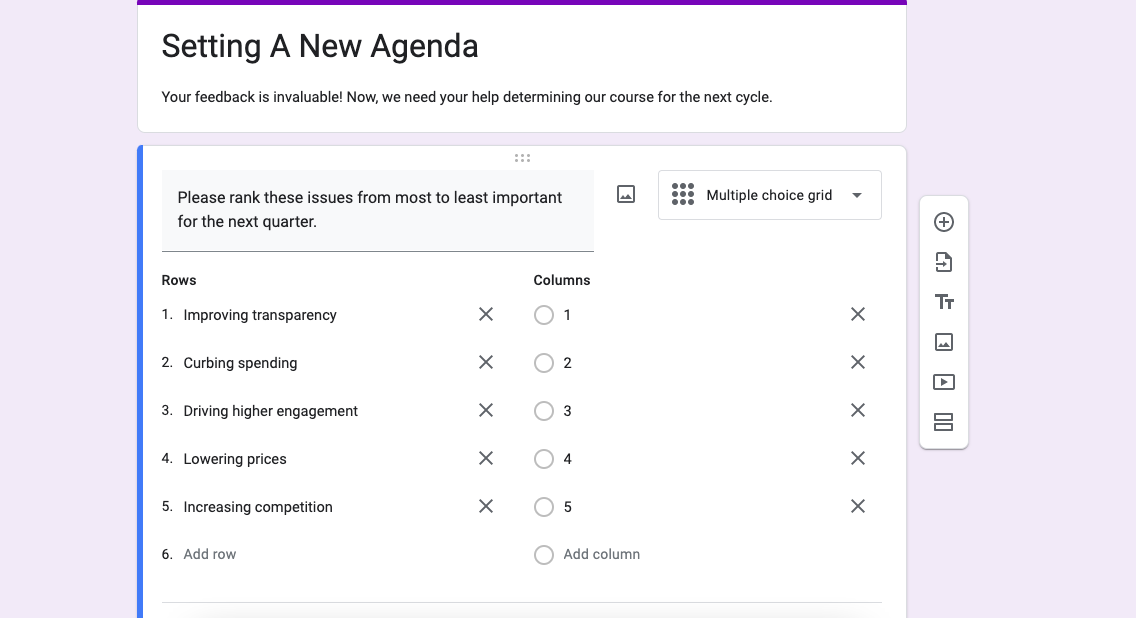
Task: Click the radio circle beside column 4
Action: (x=544, y=459)
